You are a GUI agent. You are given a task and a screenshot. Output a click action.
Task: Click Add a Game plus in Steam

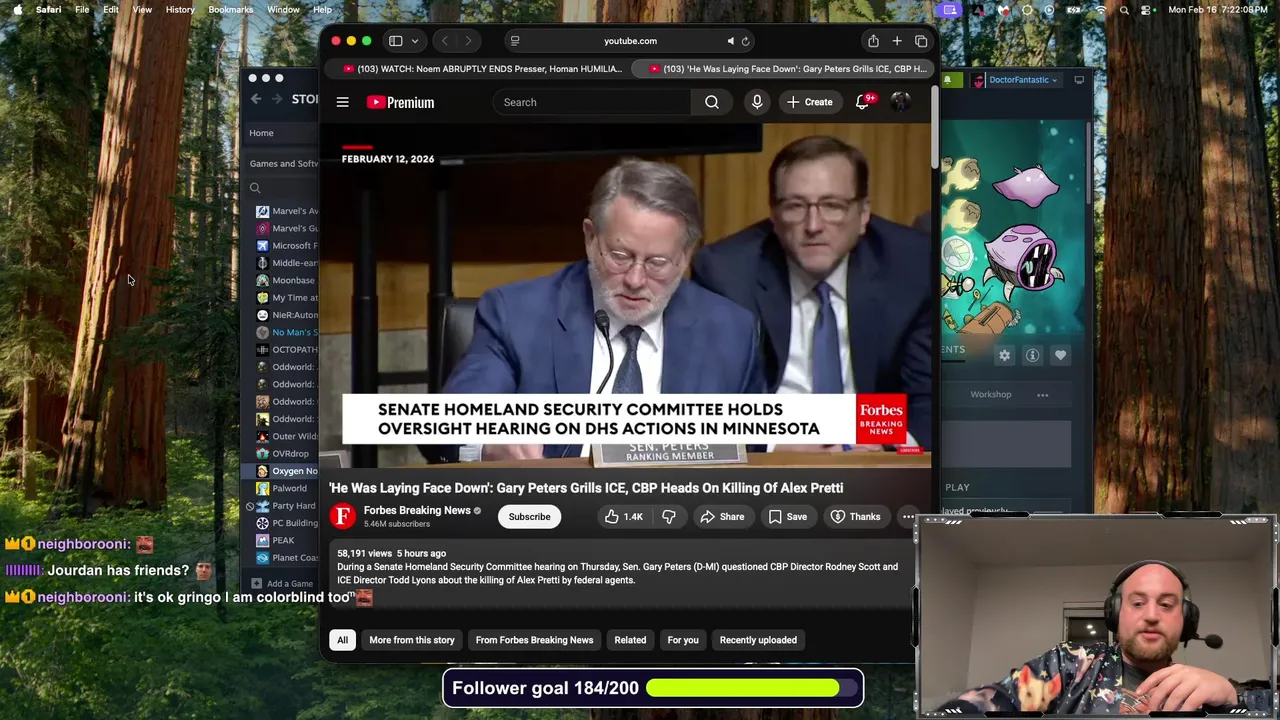256,583
